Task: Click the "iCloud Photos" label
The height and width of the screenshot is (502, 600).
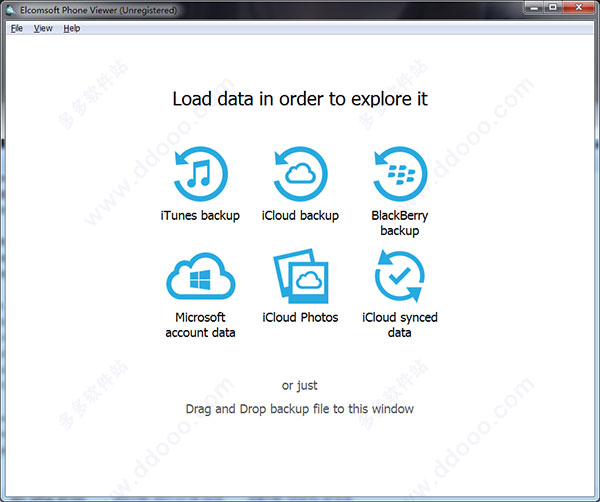Action: [x=300, y=317]
